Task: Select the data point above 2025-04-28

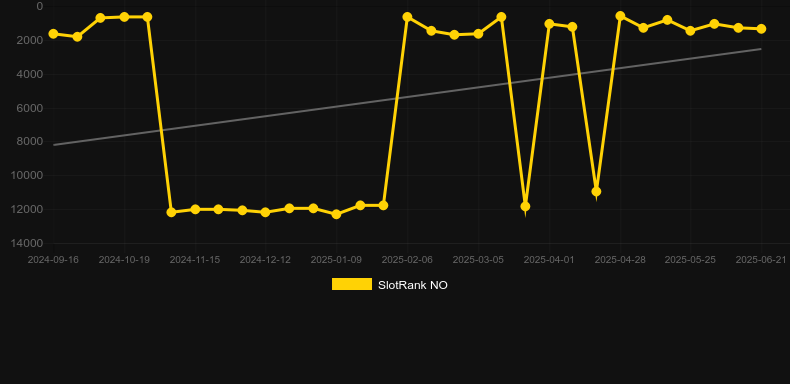Action: click(620, 16)
